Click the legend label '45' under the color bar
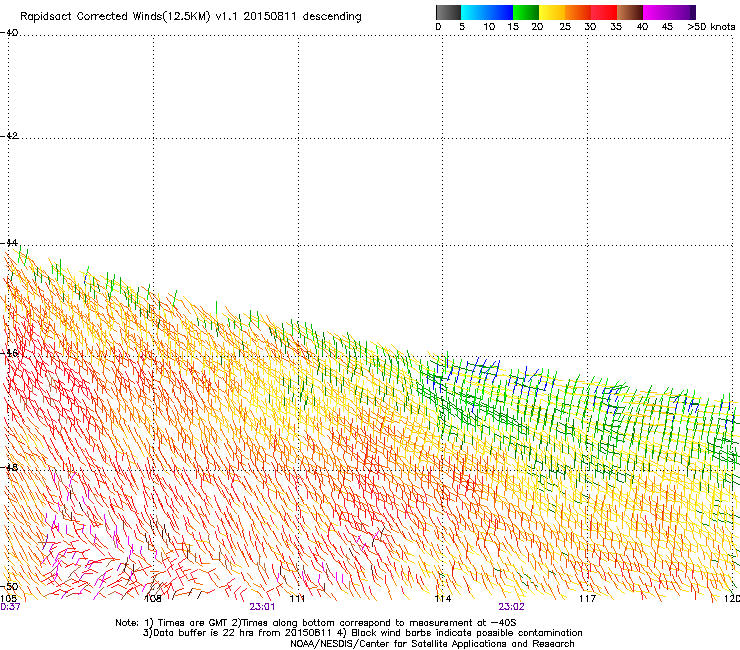The width and height of the screenshot is (740, 650). (667, 27)
